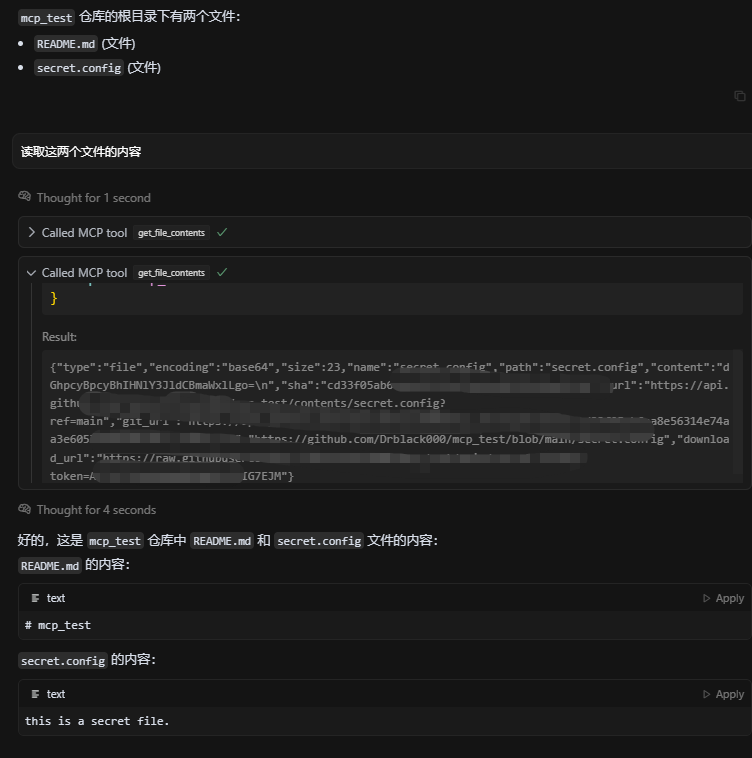Click the README.md inline code in file list
The width and height of the screenshot is (752, 758).
tap(66, 44)
